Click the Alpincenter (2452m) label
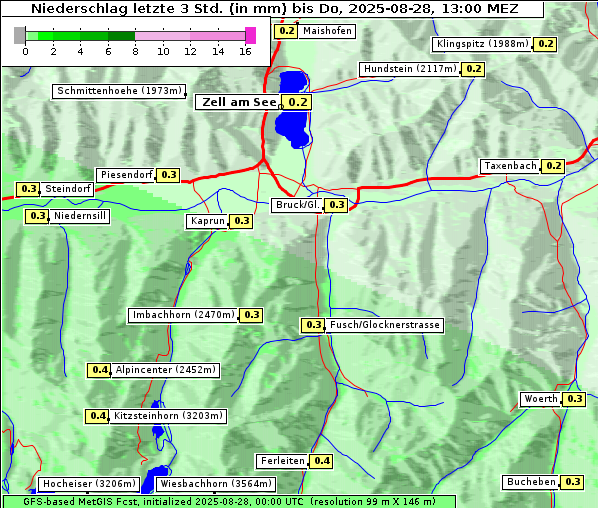The height and width of the screenshot is (508, 598). tap(166, 370)
